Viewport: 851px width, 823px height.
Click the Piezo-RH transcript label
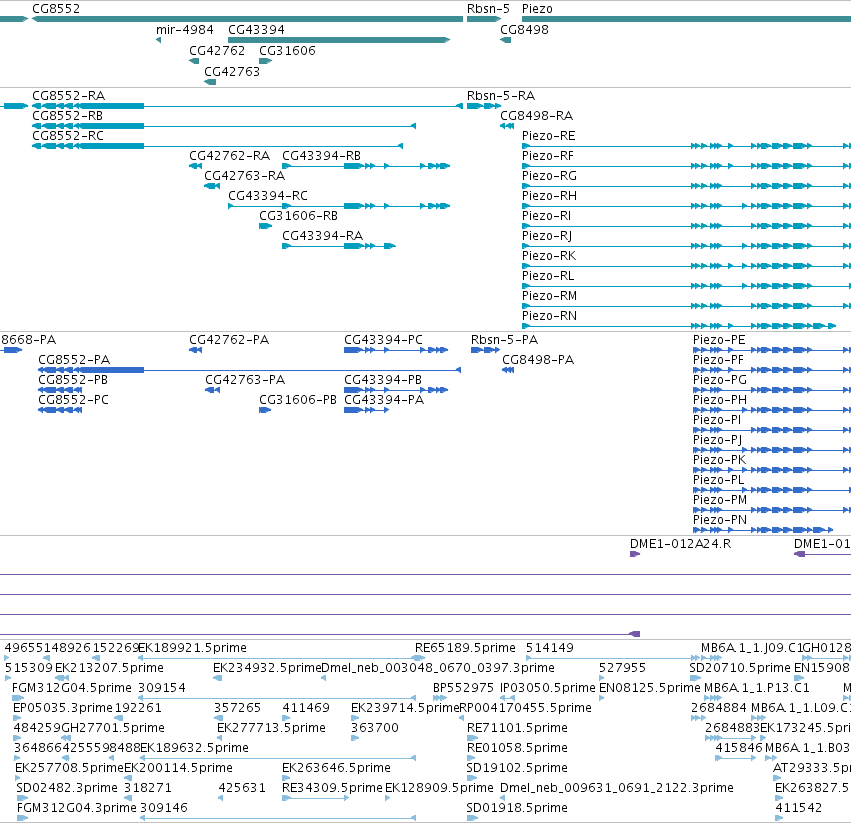click(549, 197)
